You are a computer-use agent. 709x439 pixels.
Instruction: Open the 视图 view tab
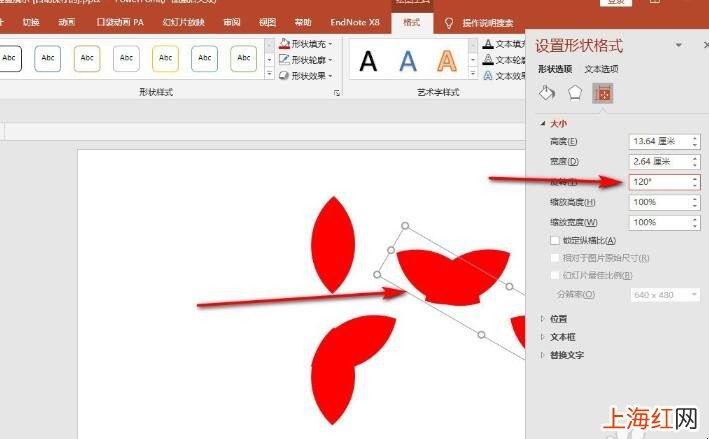pos(268,22)
